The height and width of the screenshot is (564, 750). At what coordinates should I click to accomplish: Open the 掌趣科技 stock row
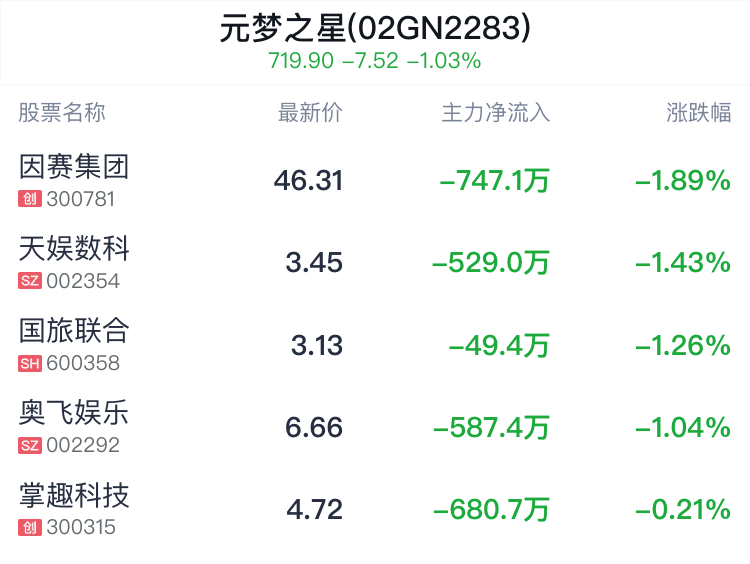point(375,509)
